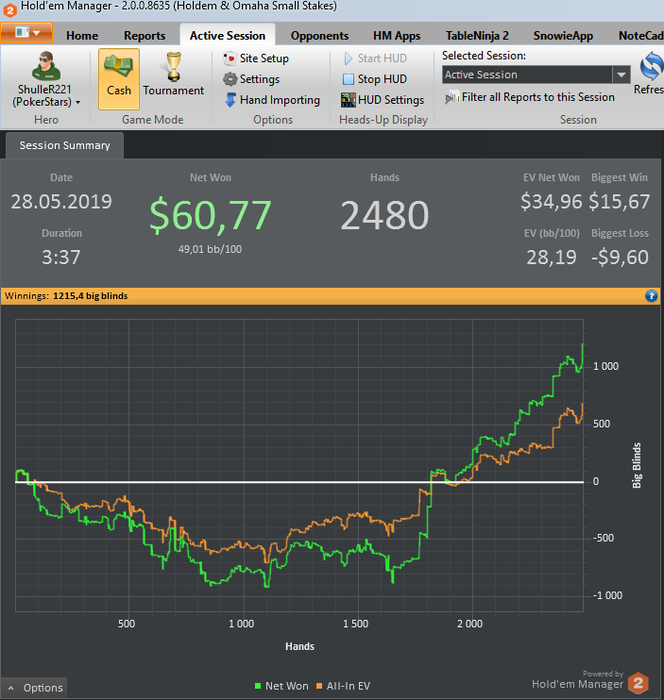
Task: Click the EV bb/100 value 28,19
Action: pyautogui.click(x=551, y=257)
